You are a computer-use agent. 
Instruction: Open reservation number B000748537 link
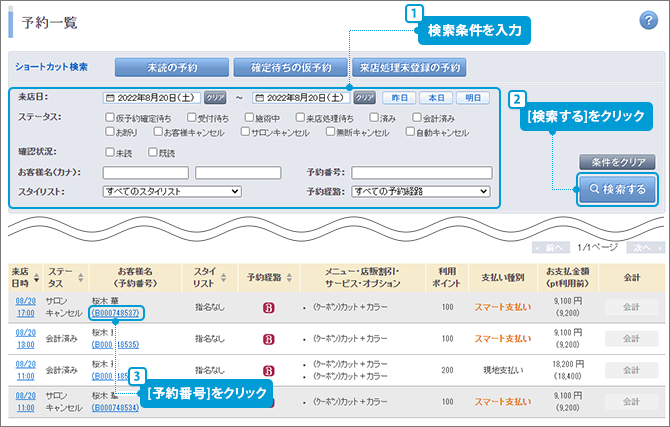[115, 313]
